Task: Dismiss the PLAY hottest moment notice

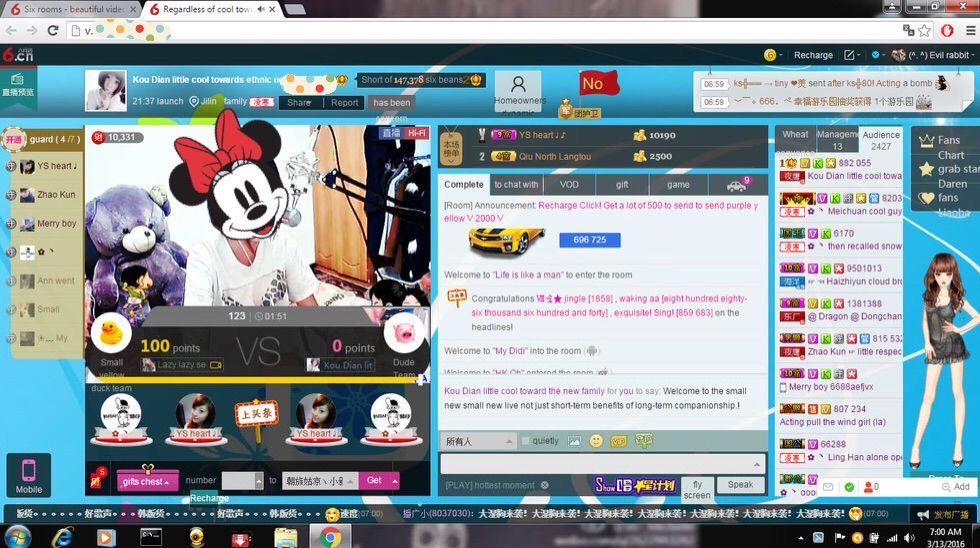Action: [x=544, y=485]
